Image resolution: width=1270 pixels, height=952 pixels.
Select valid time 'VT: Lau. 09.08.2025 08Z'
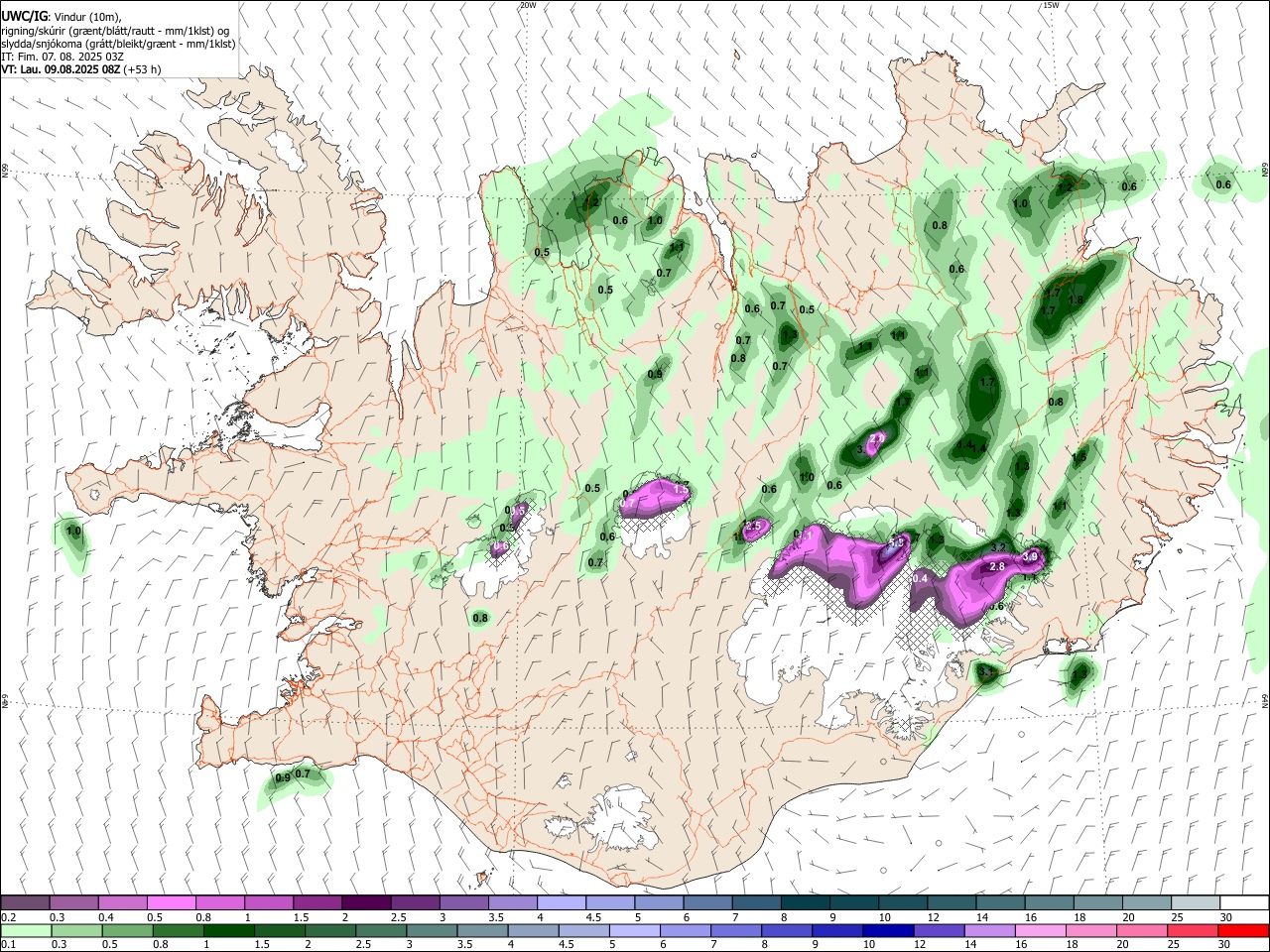tap(61, 69)
